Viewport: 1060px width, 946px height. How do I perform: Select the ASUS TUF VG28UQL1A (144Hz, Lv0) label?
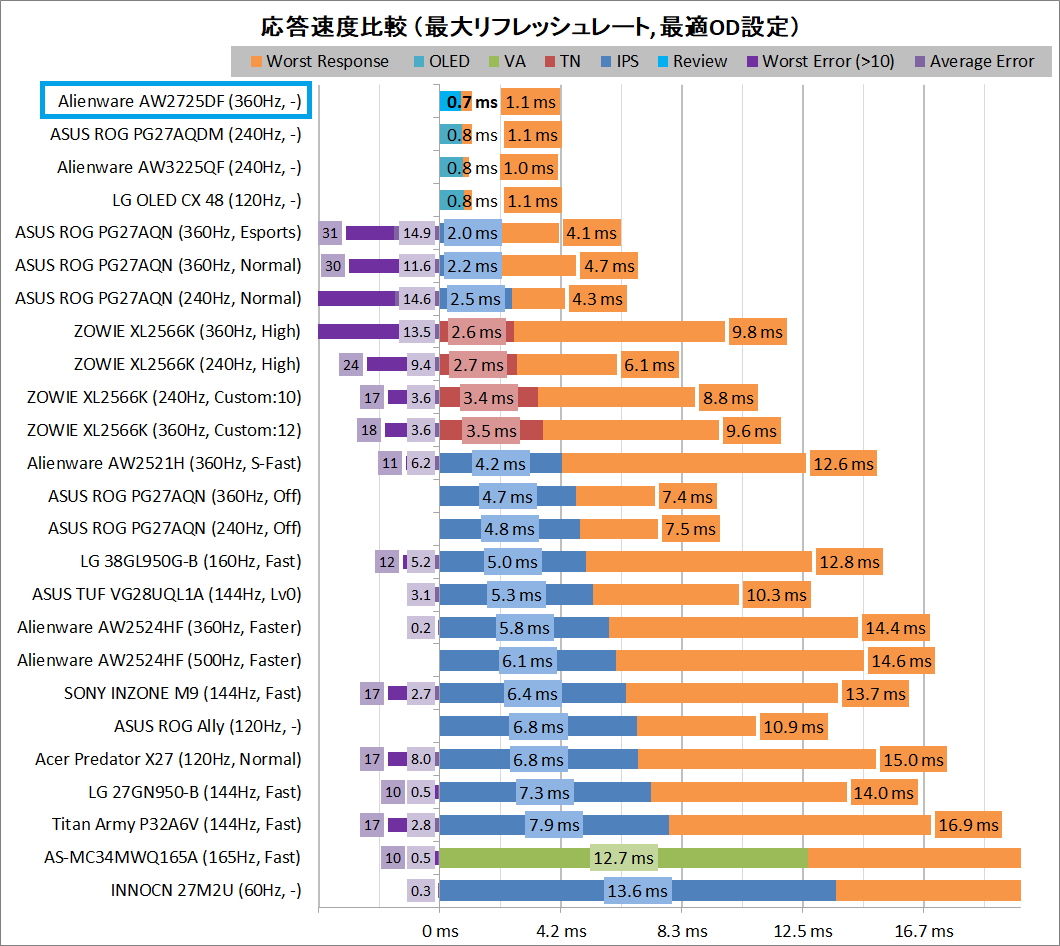167,594
